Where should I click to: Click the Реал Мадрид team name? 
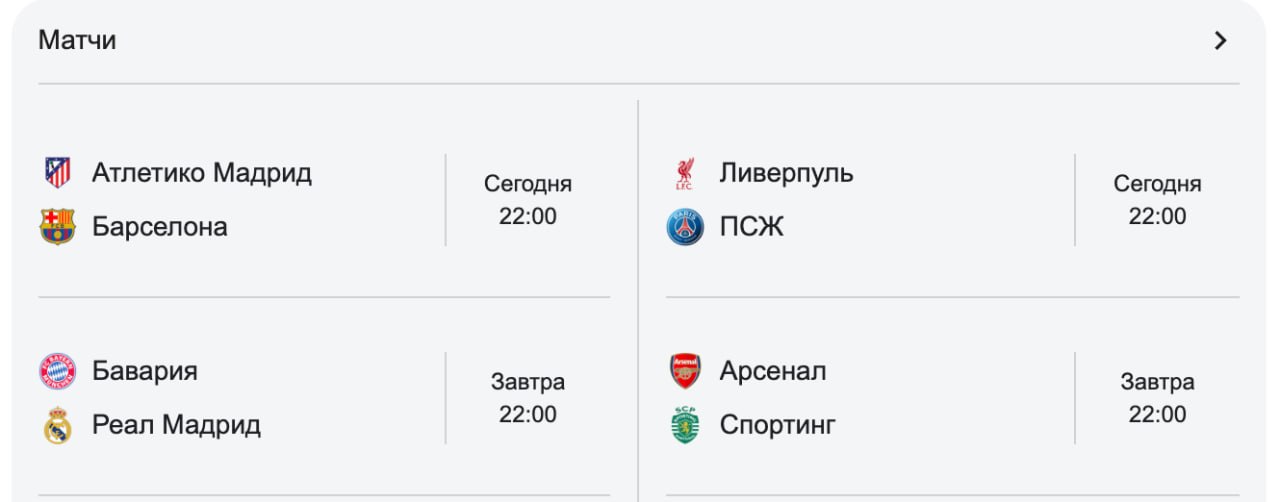point(176,425)
